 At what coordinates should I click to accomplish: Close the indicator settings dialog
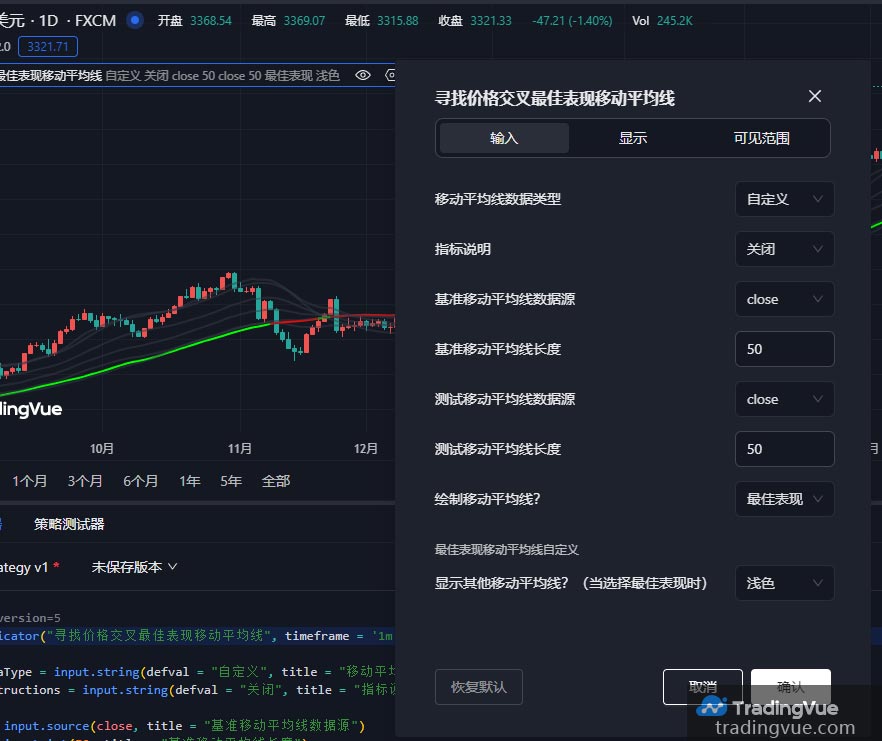(814, 96)
